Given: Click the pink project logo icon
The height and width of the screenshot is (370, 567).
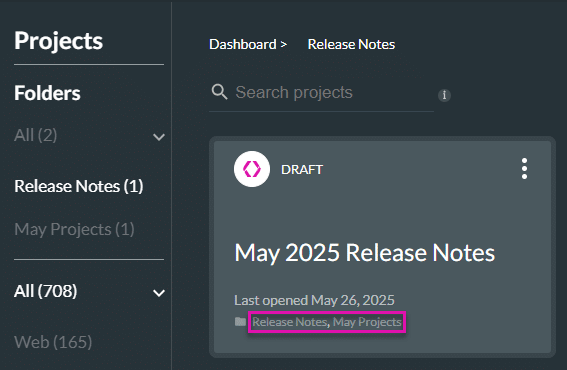Looking at the screenshot, I should (x=252, y=169).
